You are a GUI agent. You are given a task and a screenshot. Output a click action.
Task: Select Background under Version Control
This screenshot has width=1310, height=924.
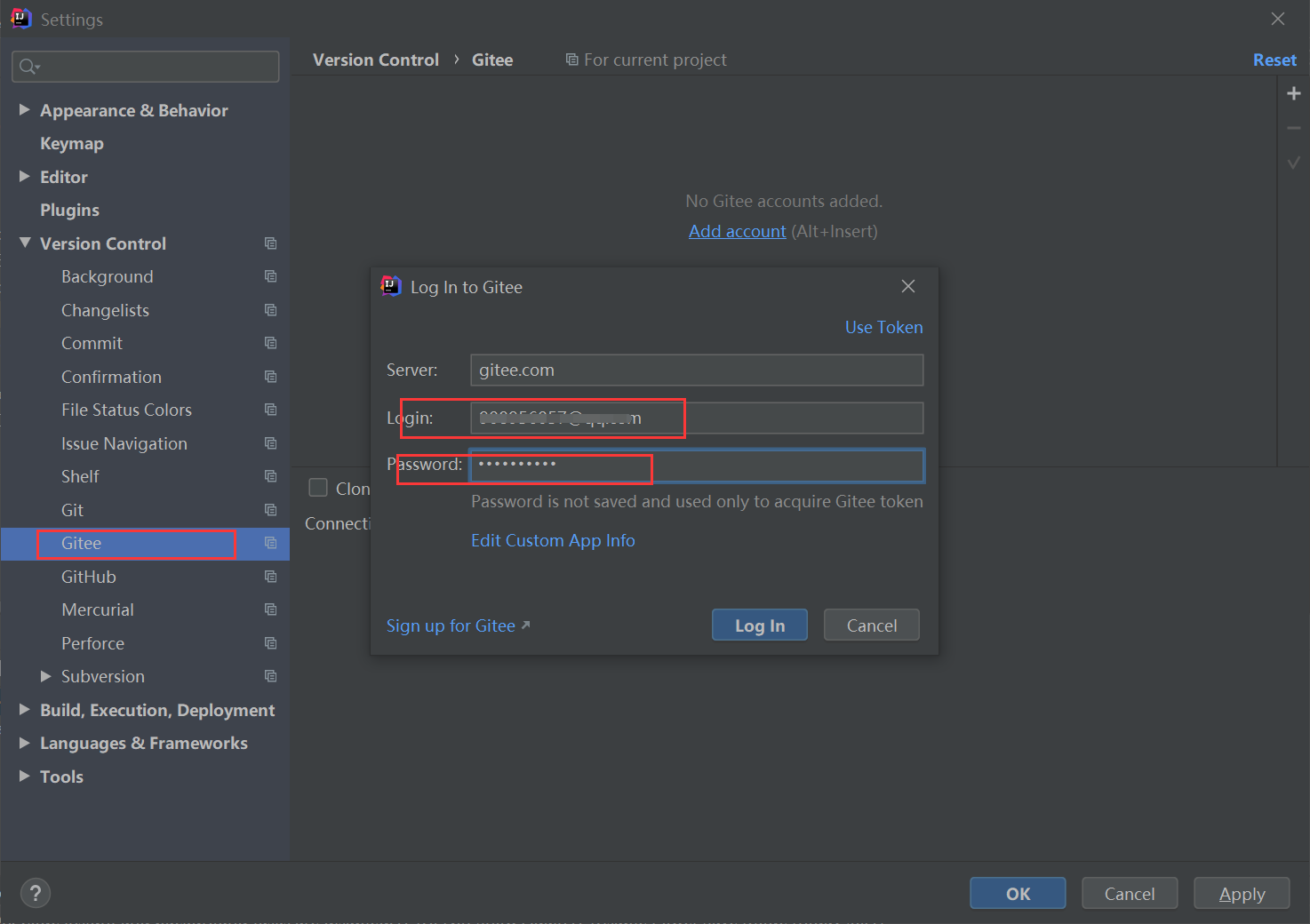click(108, 277)
